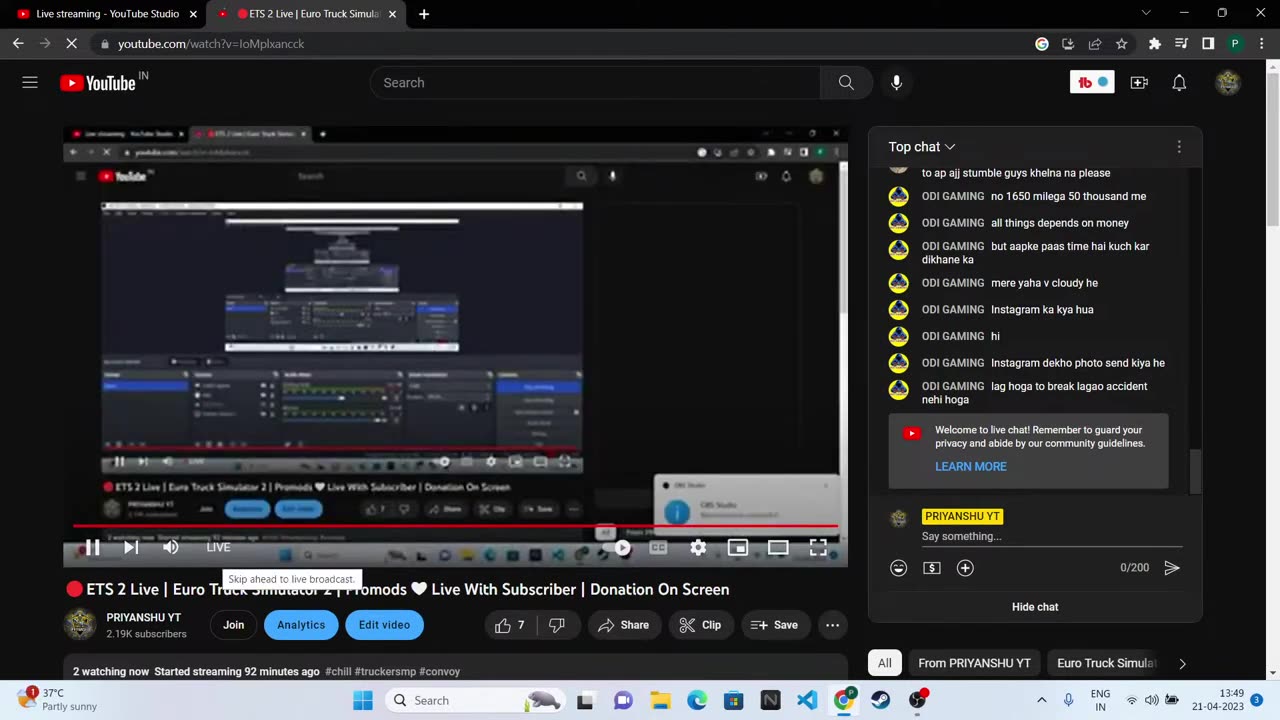Click the Edit video button

[x=384, y=625]
